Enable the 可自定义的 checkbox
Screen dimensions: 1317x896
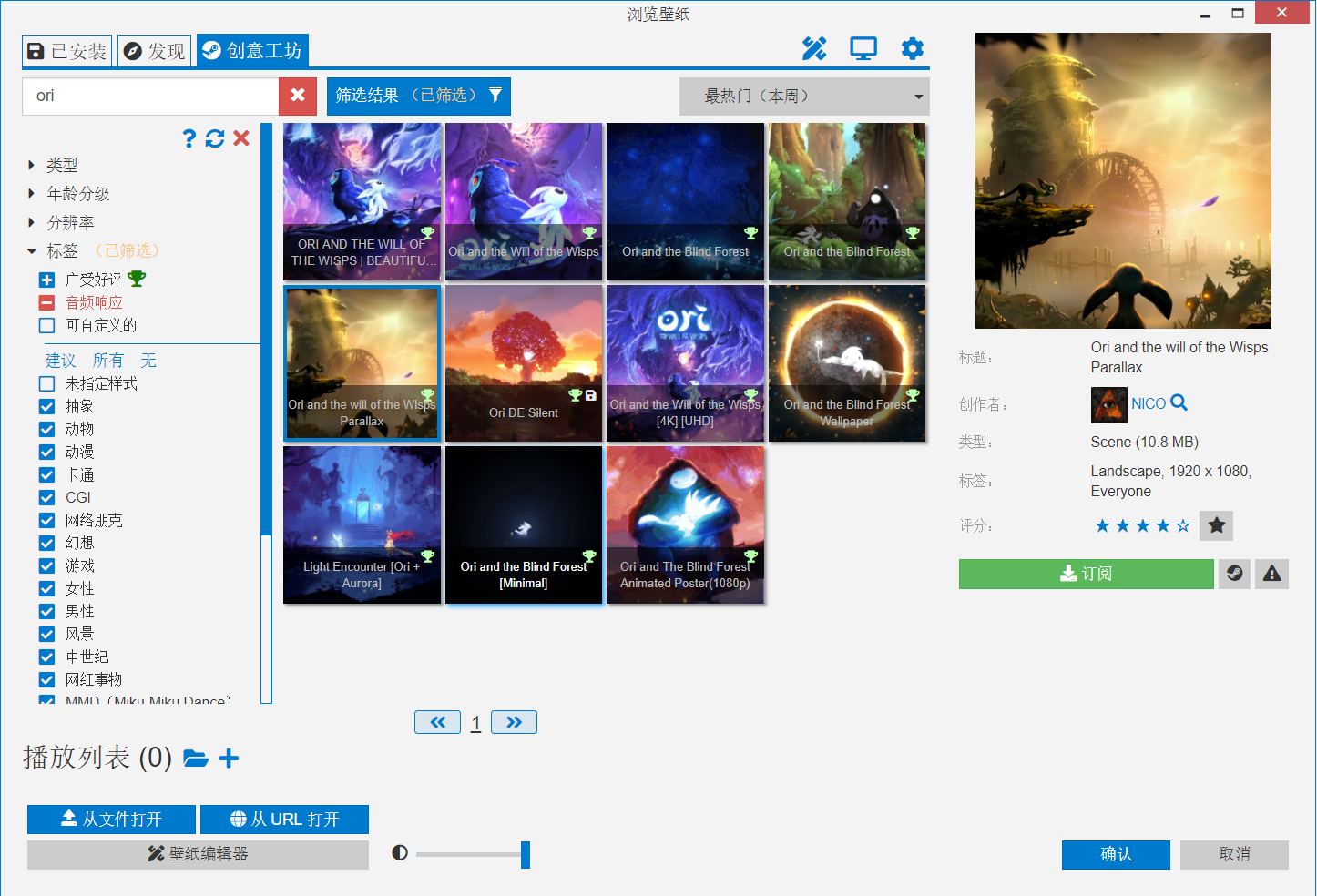(x=47, y=325)
